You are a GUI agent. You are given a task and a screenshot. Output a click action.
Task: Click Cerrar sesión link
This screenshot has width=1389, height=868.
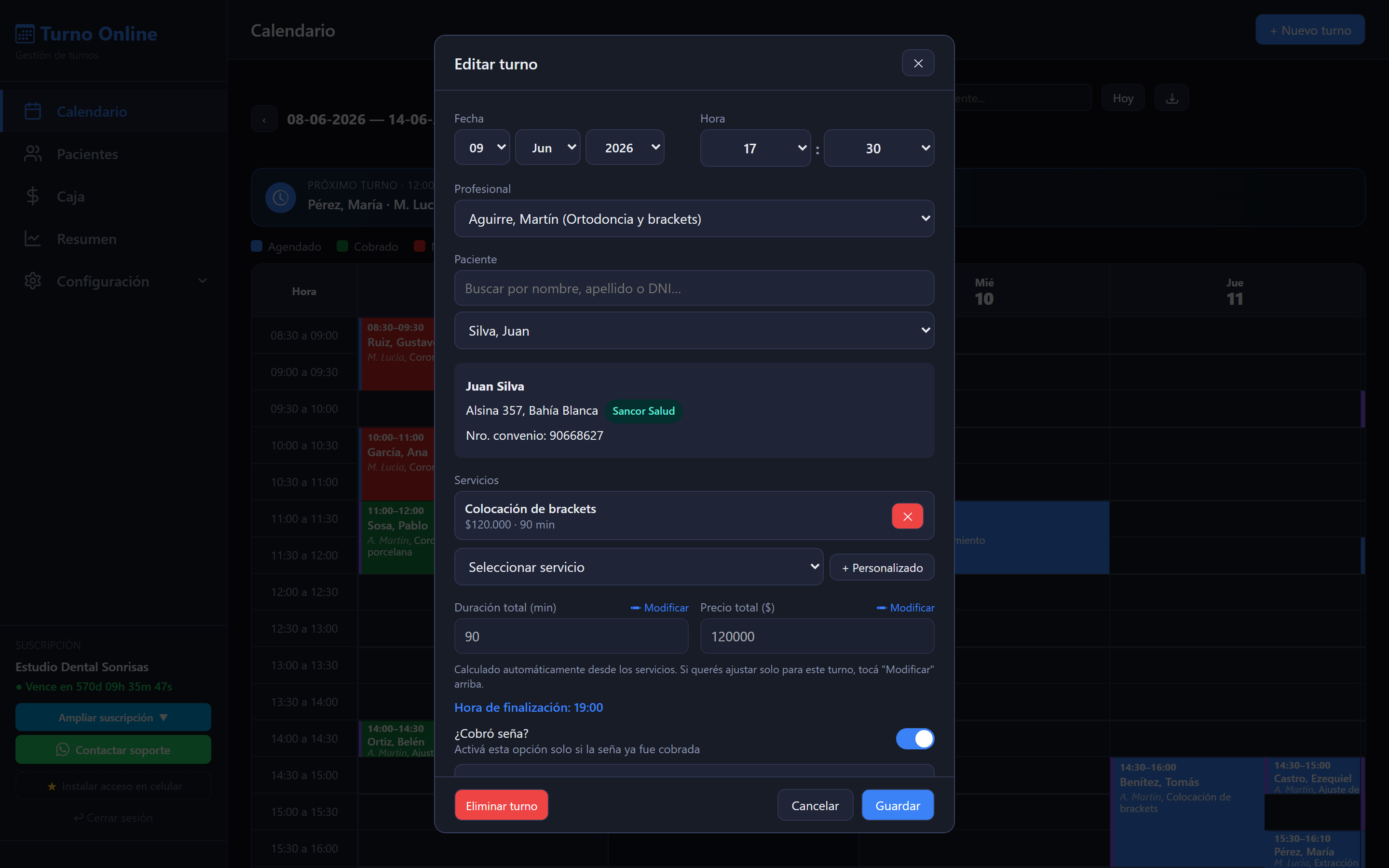coord(113,817)
